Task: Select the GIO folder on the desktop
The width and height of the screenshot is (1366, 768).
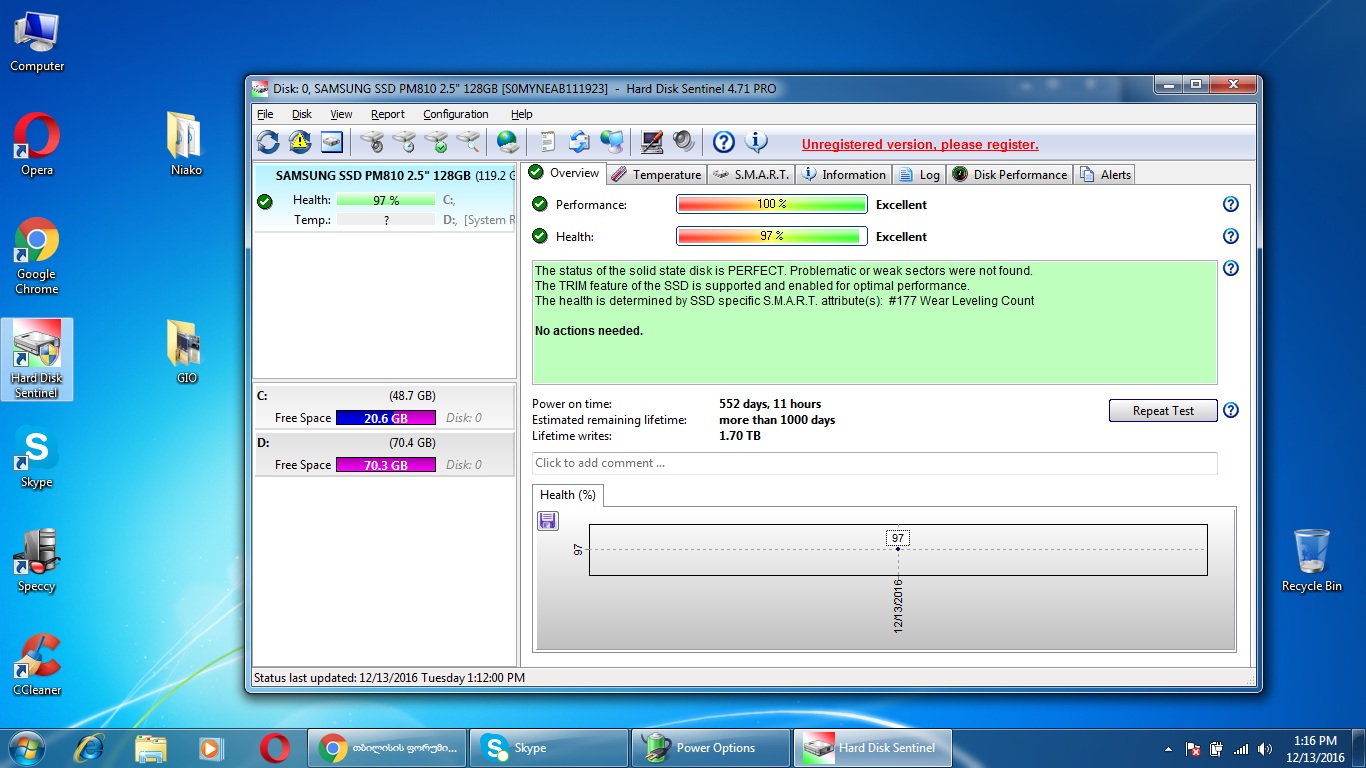Action: 187,353
